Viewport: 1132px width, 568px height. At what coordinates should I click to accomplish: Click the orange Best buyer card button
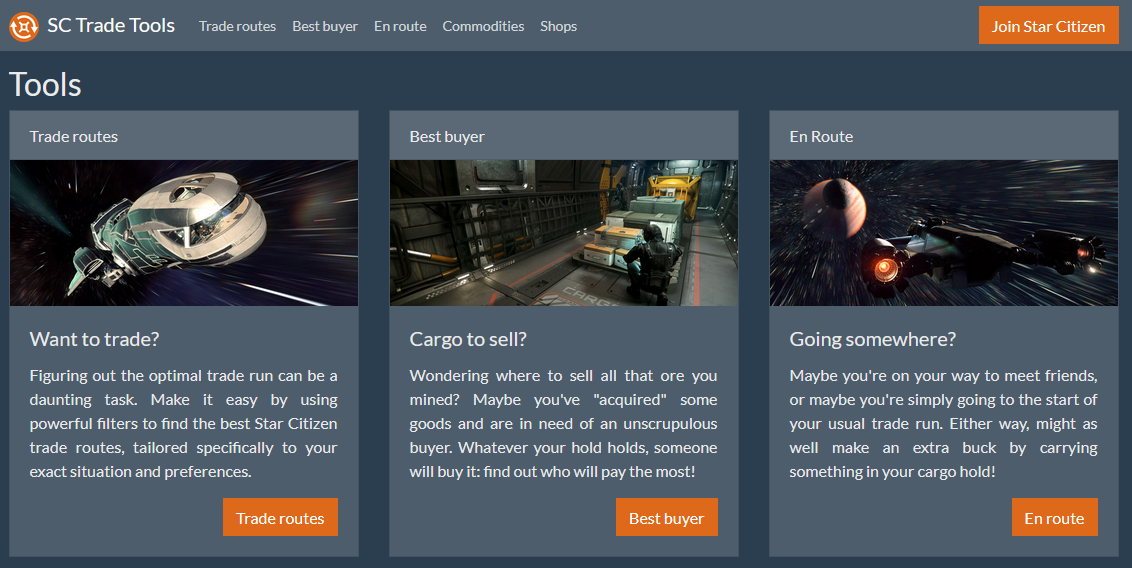[666, 517]
